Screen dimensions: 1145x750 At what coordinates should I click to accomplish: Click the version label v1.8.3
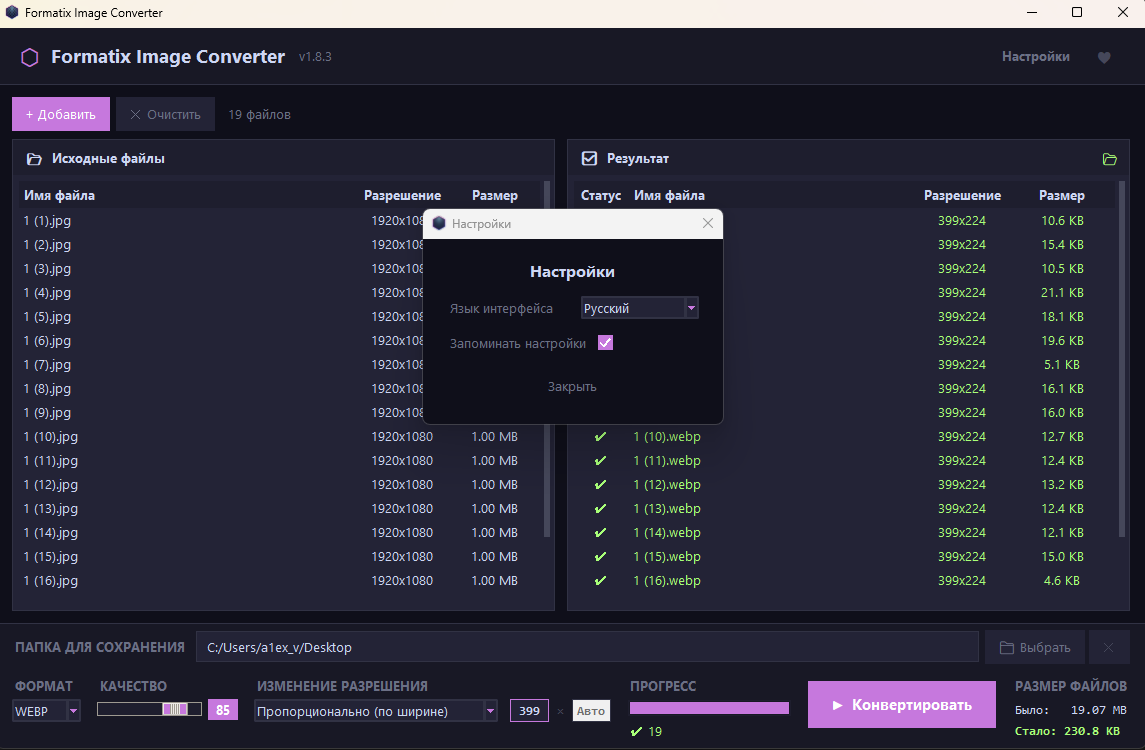point(315,57)
